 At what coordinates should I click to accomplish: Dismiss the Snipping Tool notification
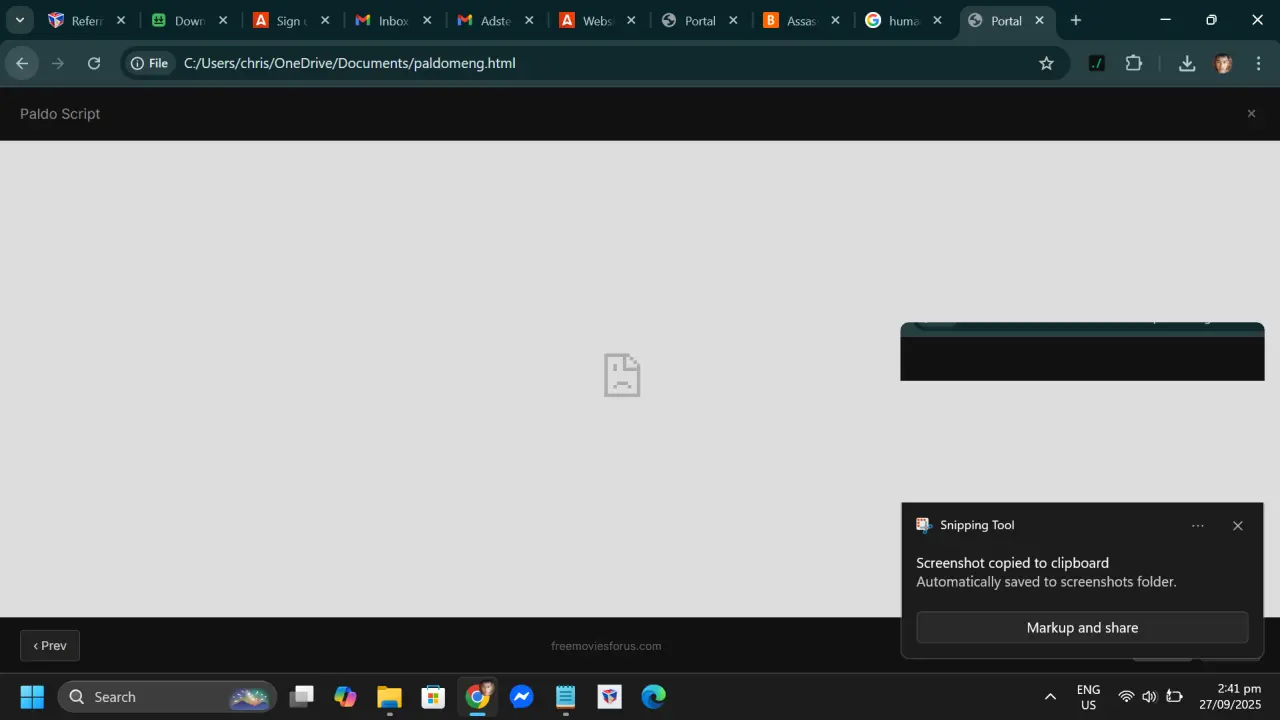(1238, 526)
